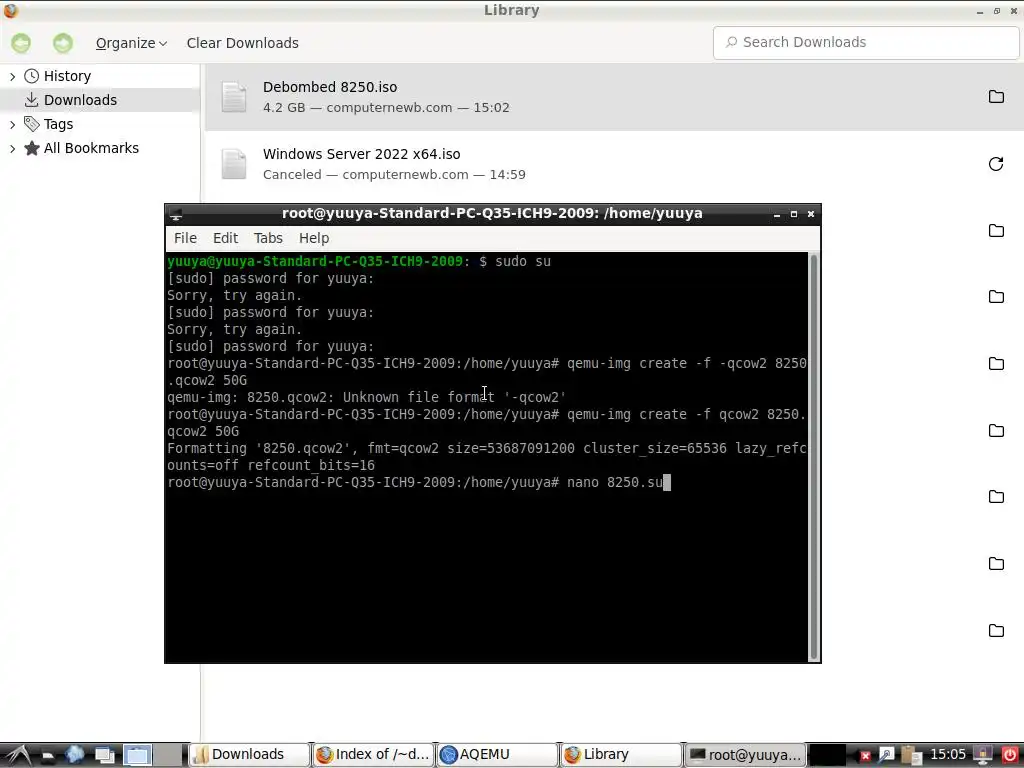Switch to root@yuuya terminal in taskbar
The width and height of the screenshot is (1024, 768).
(x=745, y=755)
